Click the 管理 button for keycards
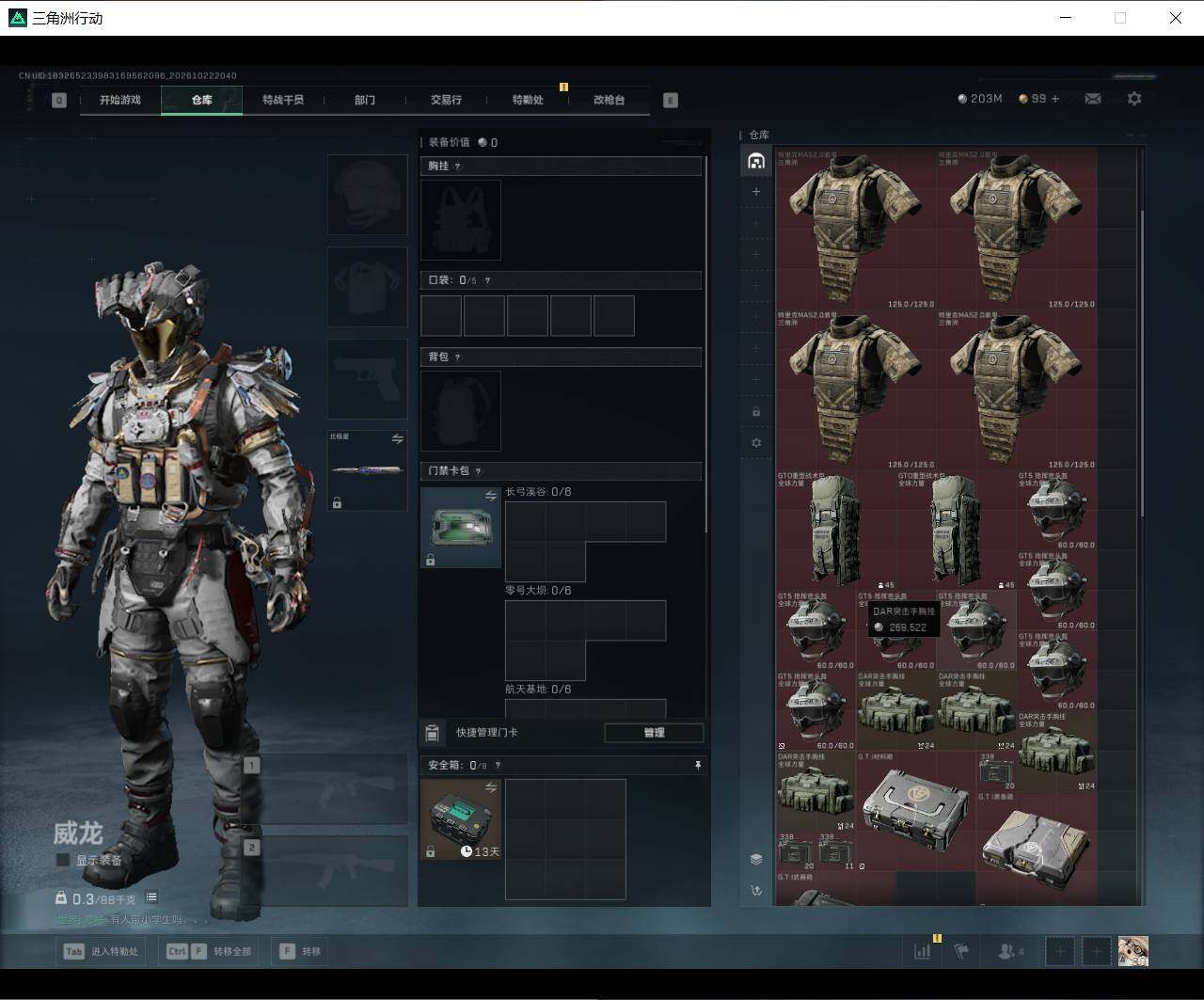Screen dimensions: 1204x1000 coord(654,733)
